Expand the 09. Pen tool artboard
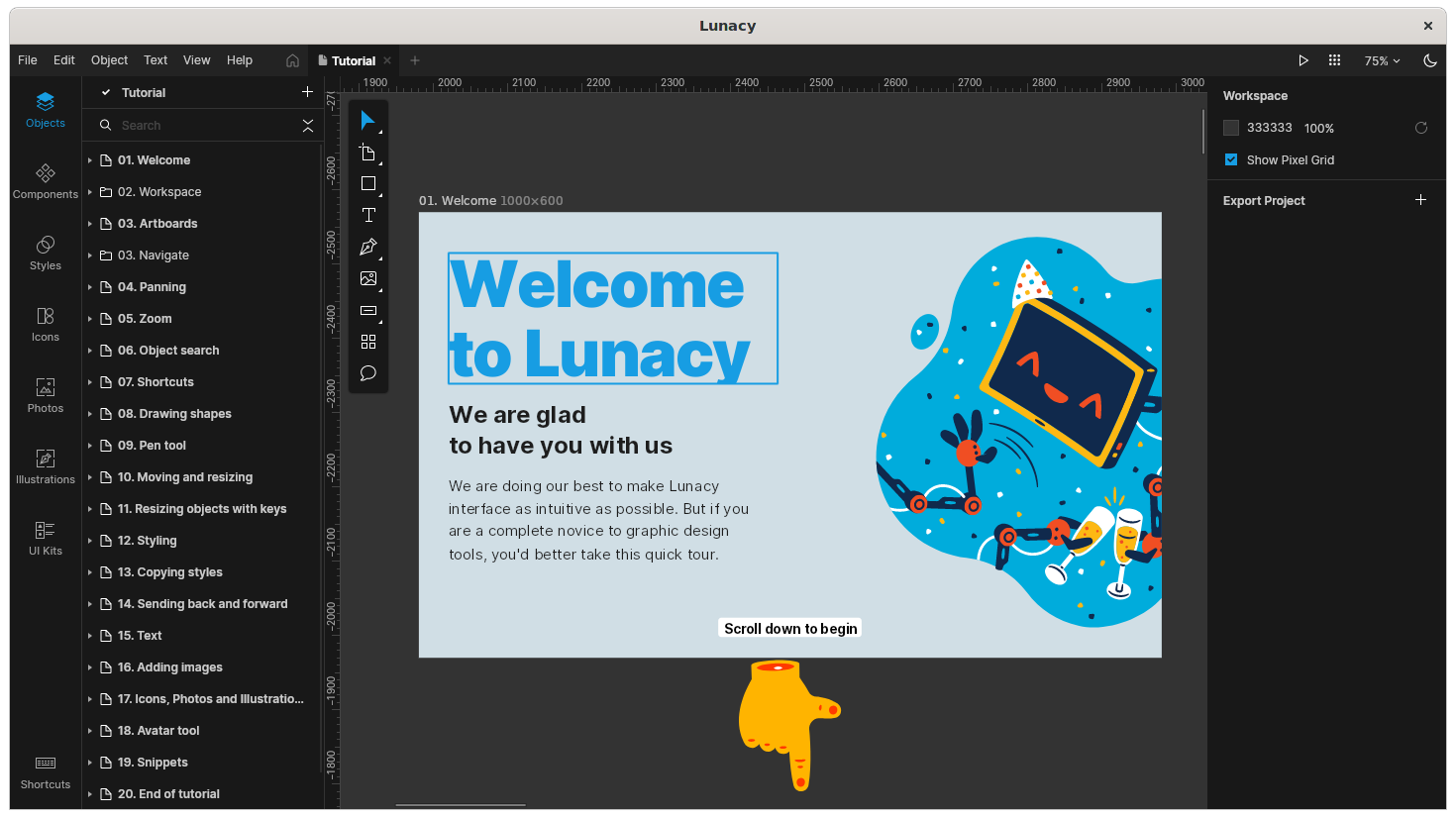Viewport: 1456px width, 819px height. tap(90, 446)
